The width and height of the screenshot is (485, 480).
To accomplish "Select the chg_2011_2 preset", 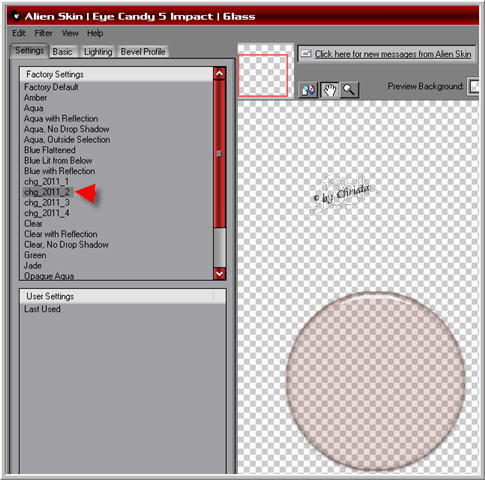I will click(47, 192).
